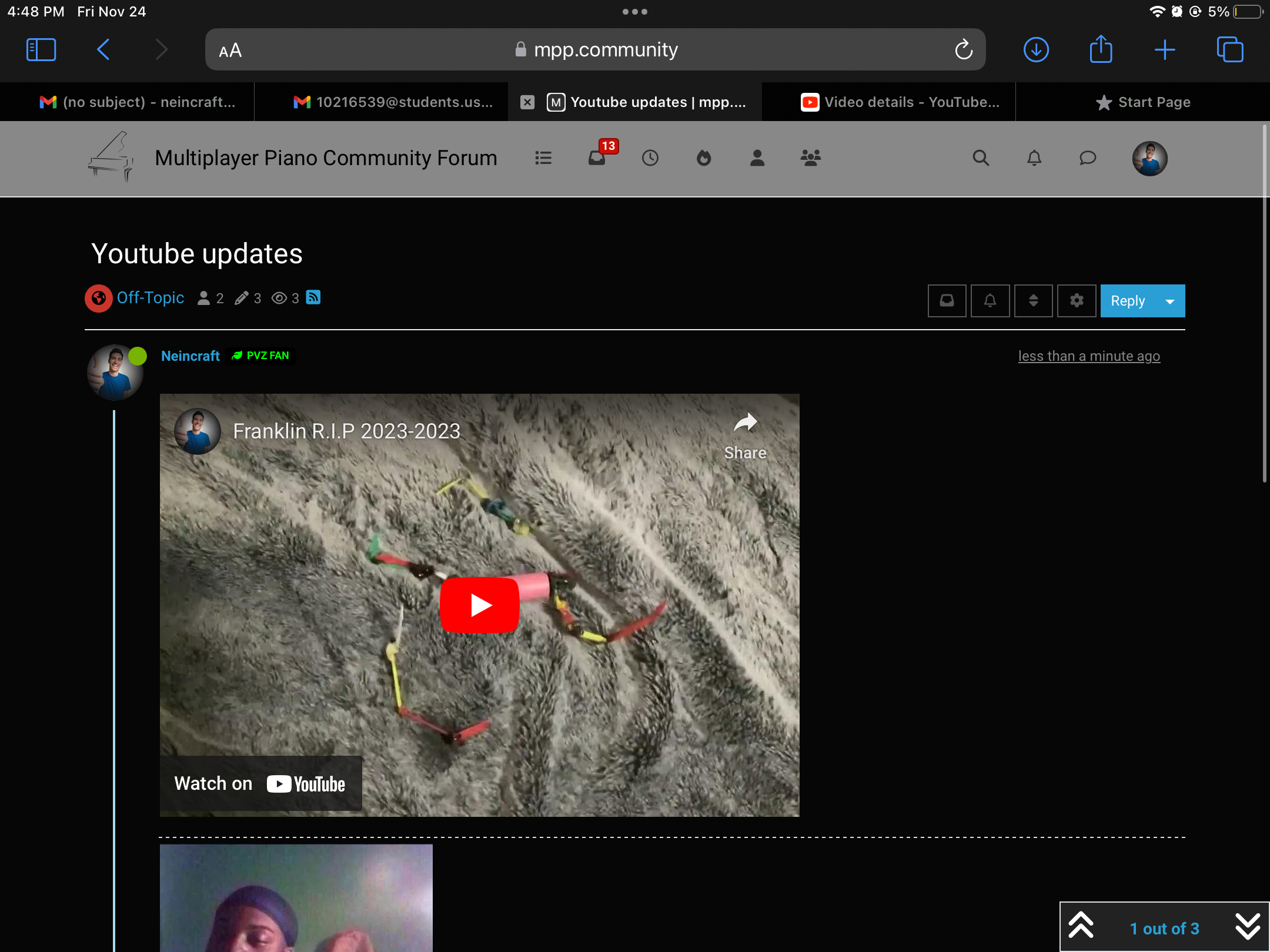The height and width of the screenshot is (952, 1270).
Task: Open the categories list icon
Action: [x=543, y=158]
